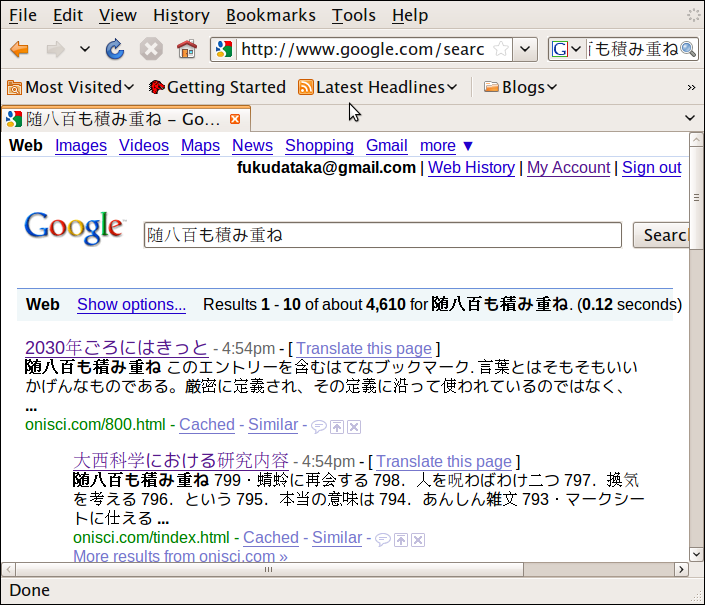Open the 大西科学における研究内容 result
Viewport: 705px width, 605px height.
click(181, 461)
